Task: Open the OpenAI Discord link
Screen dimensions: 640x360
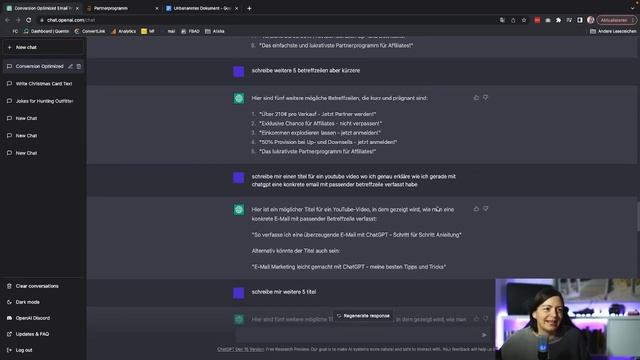Action: point(43,318)
